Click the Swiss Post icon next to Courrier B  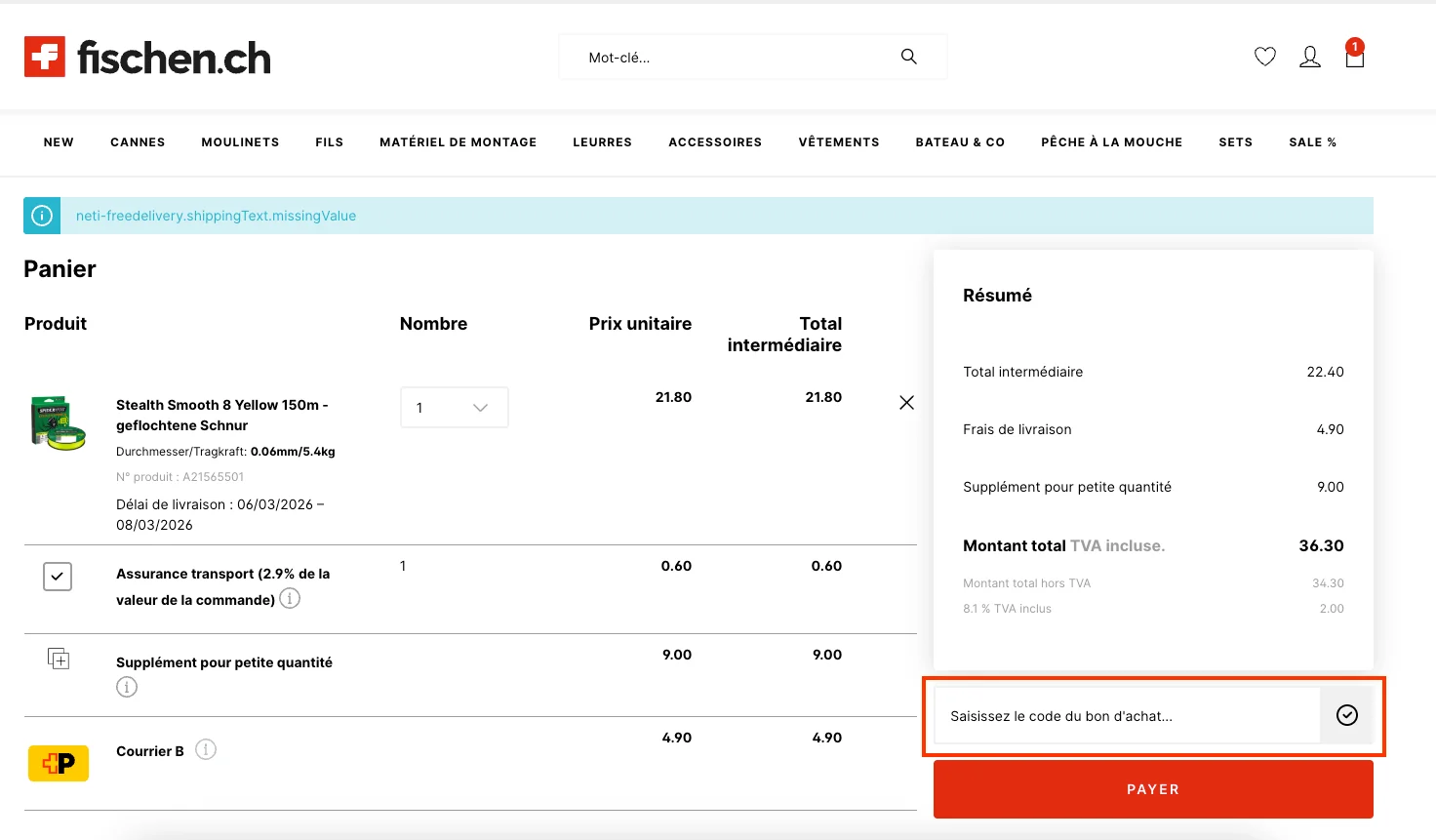[x=59, y=763]
